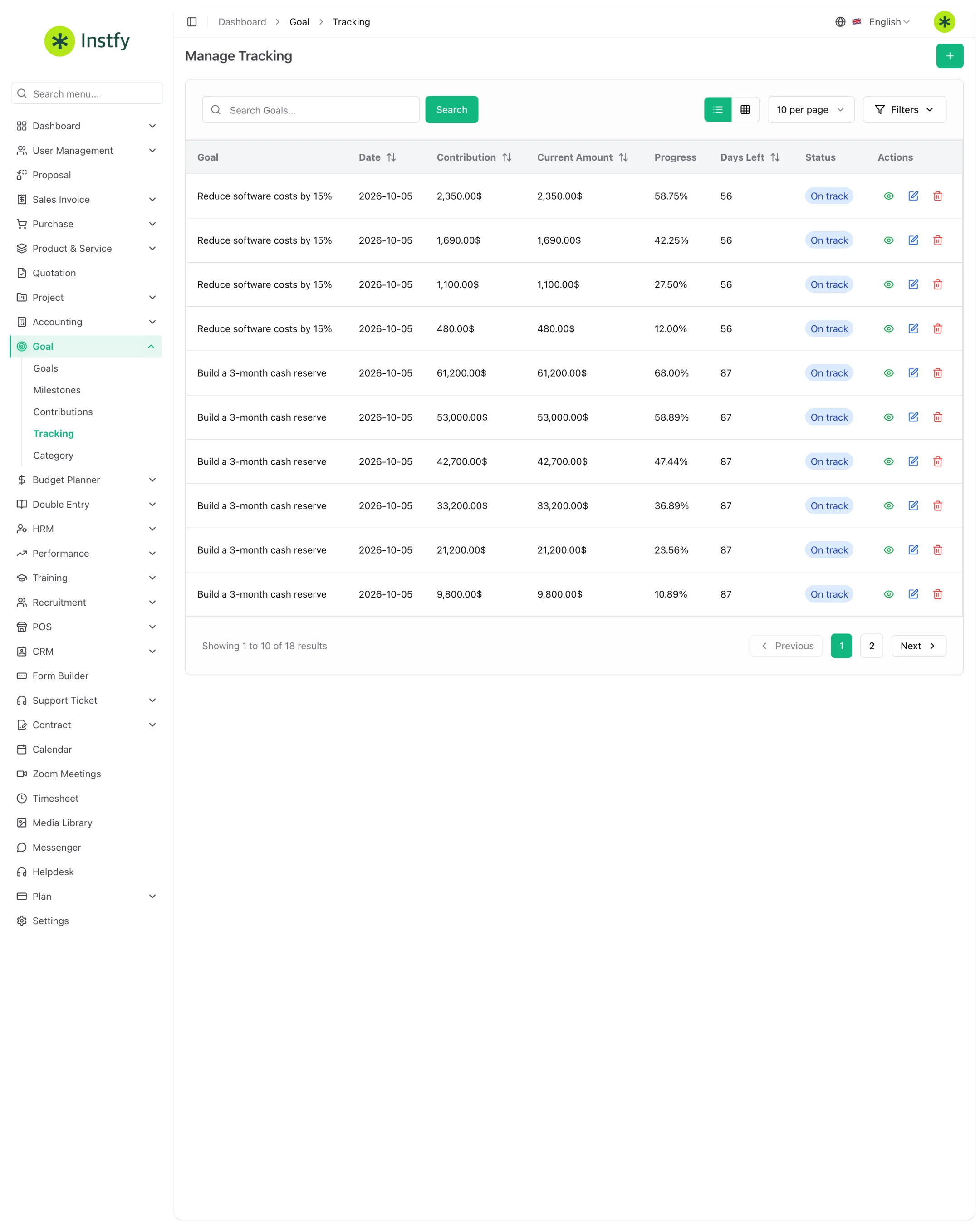This screenshot has height=1225, width=980.
Task: Click the Dashboard breadcrumb link
Action: click(242, 22)
